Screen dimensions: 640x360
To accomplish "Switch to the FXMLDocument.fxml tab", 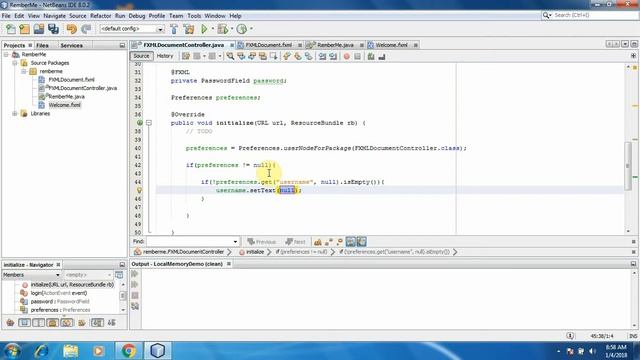I will (x=269, y=45).
